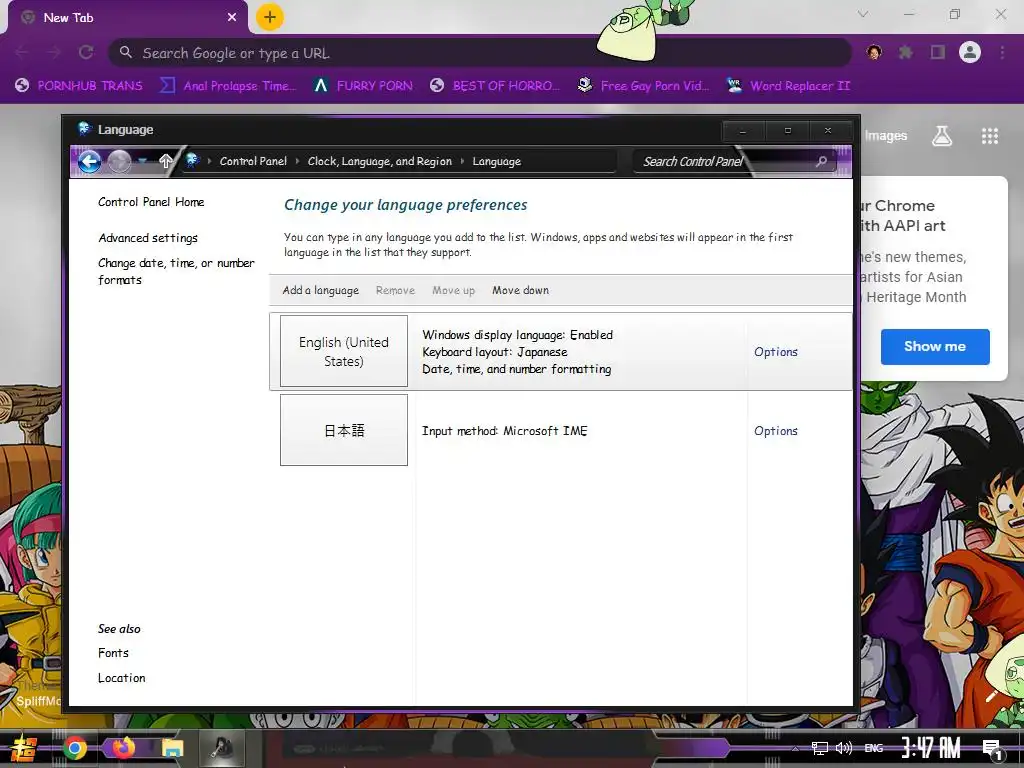Open Change date, time, or number formats
1024x768 pixels.
176,271
